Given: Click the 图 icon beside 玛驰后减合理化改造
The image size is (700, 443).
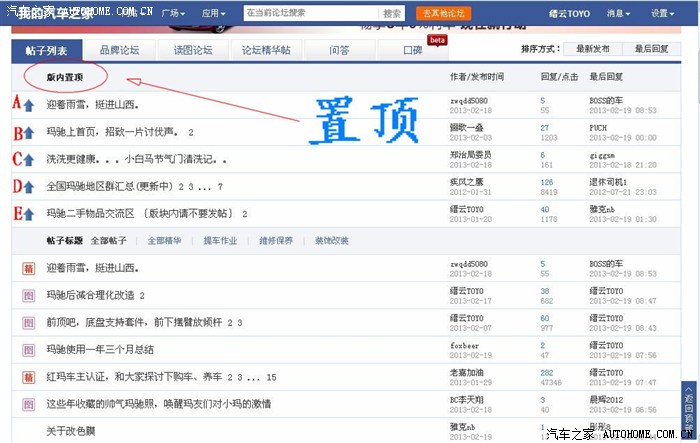Looking at the screenshot, I should 29,296.
